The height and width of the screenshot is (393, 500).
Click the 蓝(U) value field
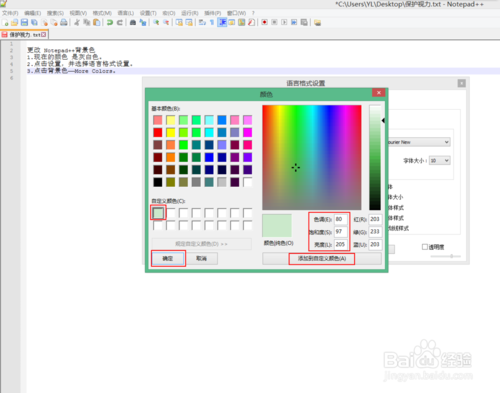coord(375,244)
